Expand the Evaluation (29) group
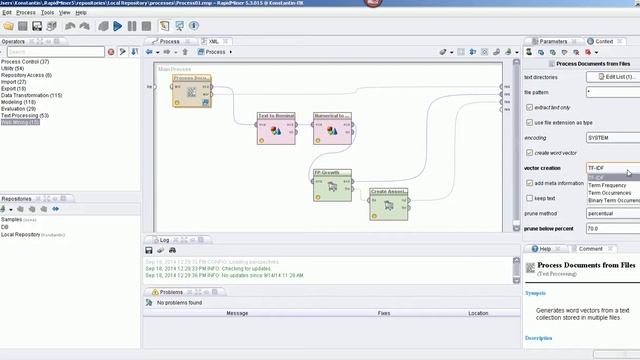640x360 pixels. [x=18, y=109]
